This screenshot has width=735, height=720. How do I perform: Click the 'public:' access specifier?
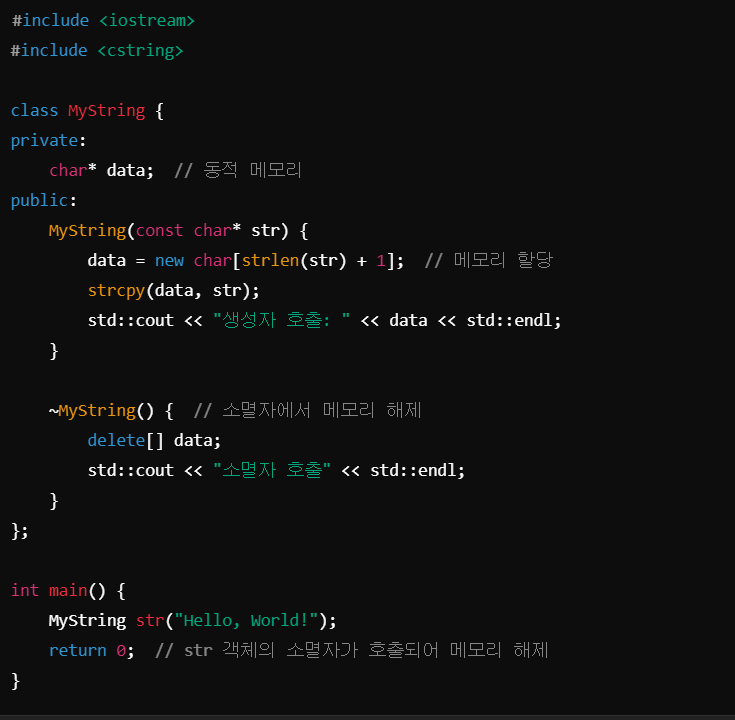click(x=44, y=201)
